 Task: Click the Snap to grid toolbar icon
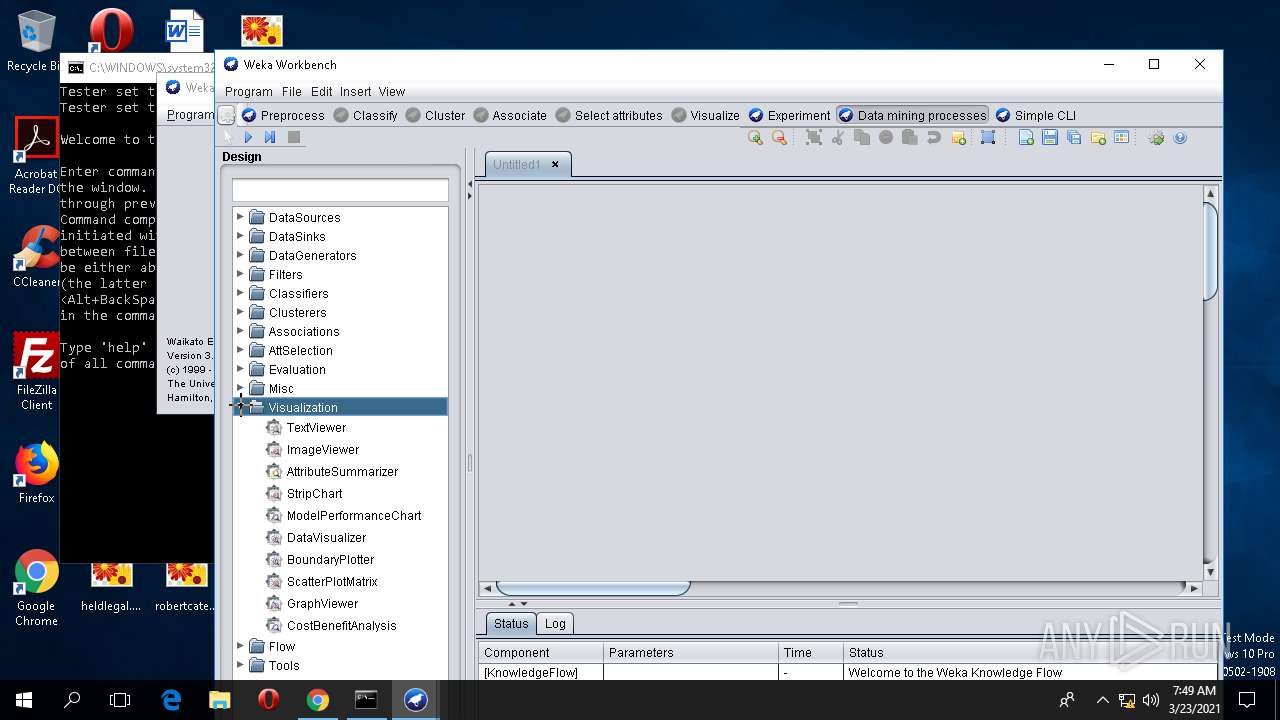coord(988,138)
